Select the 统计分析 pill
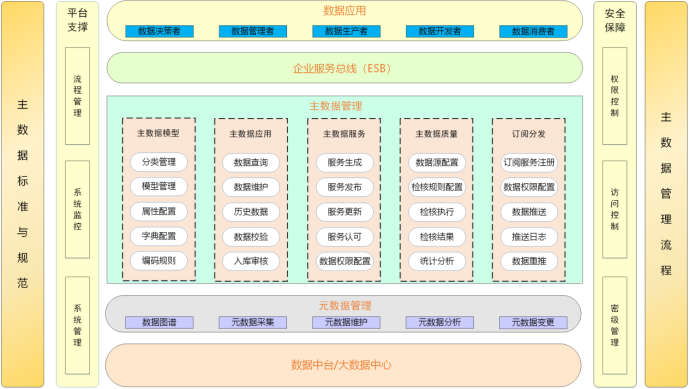690x389 pixels. pos(437,261)
